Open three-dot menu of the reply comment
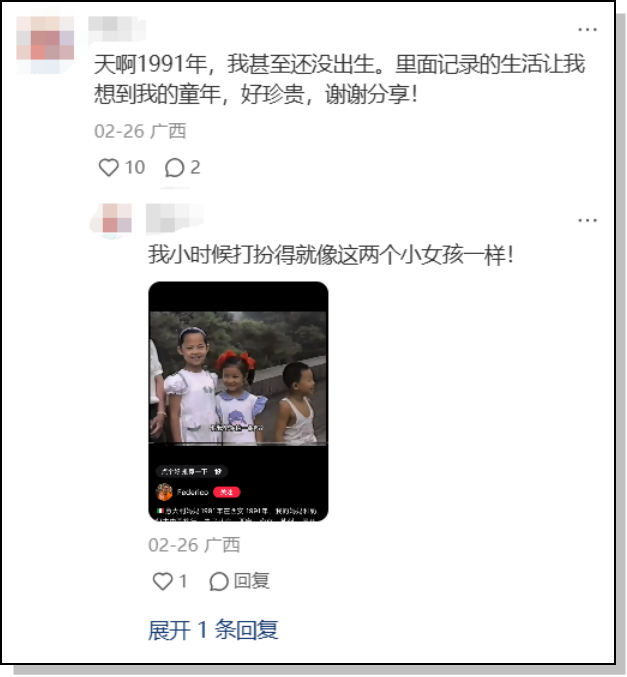627x677 pixels. [587, 220]
